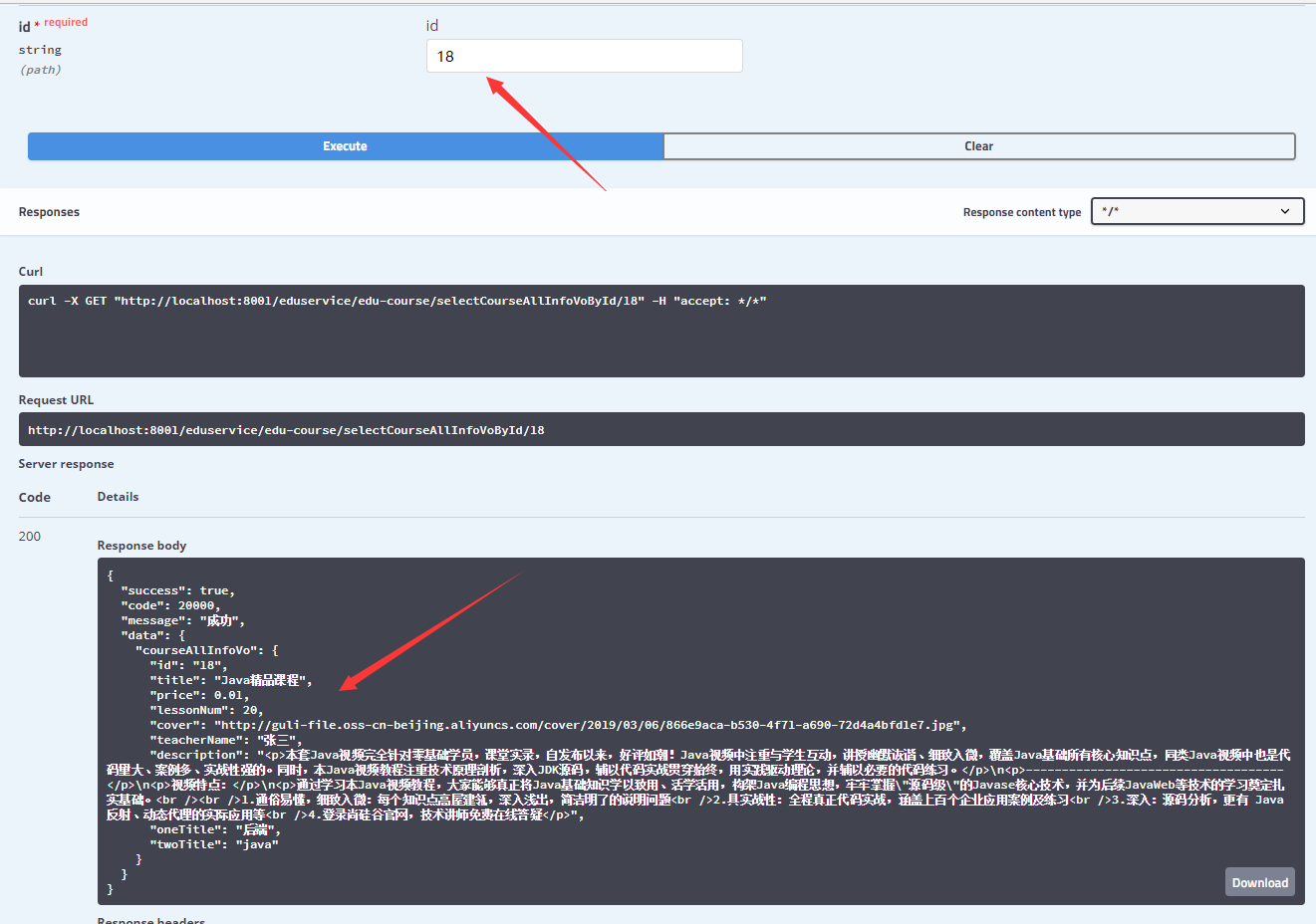This screenshot has width=1316, height=924.
Task: Click the "success": true line
Action: pos(178,590)
